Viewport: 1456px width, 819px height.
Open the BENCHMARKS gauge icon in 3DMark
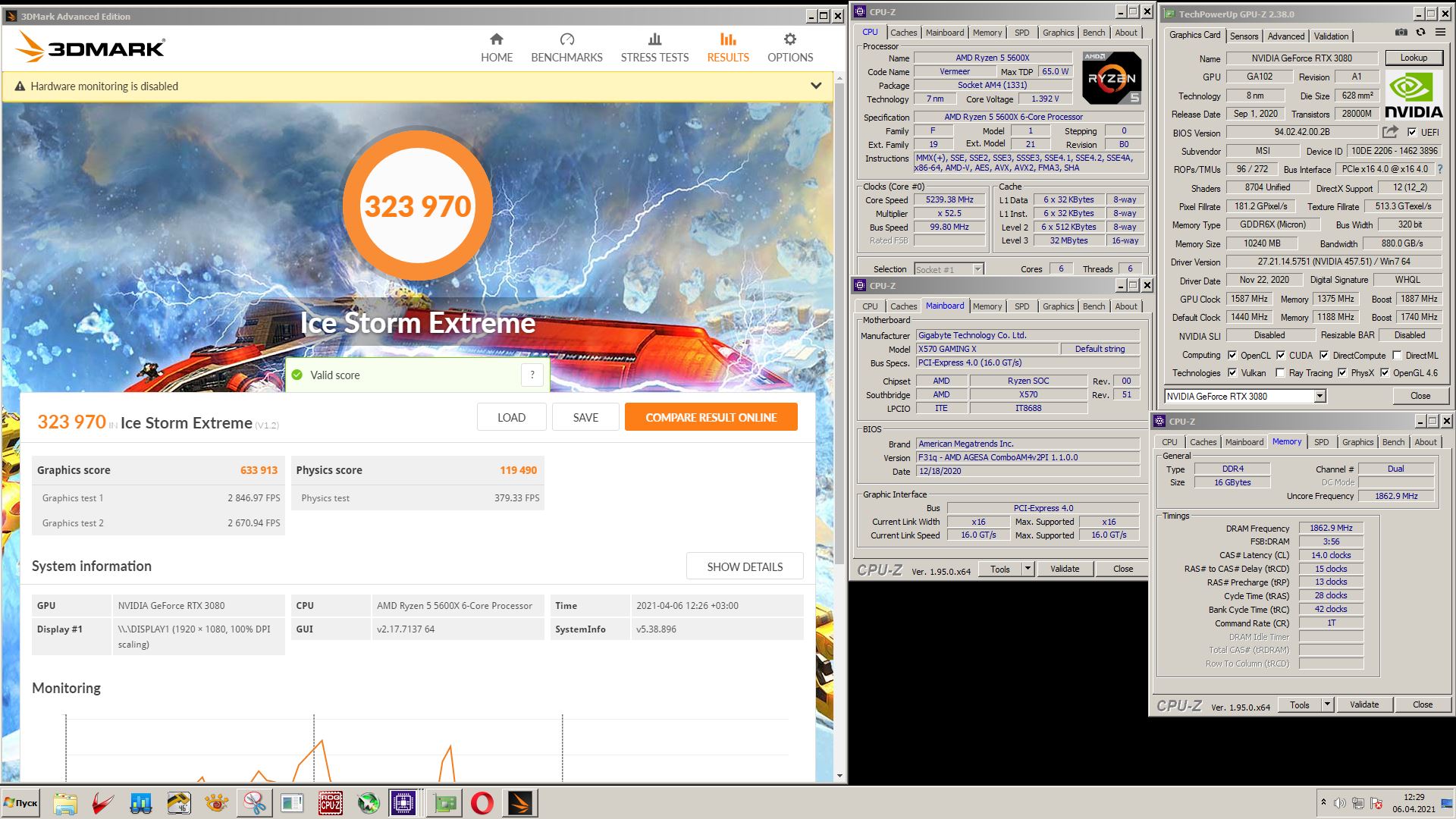coord(567,39)
